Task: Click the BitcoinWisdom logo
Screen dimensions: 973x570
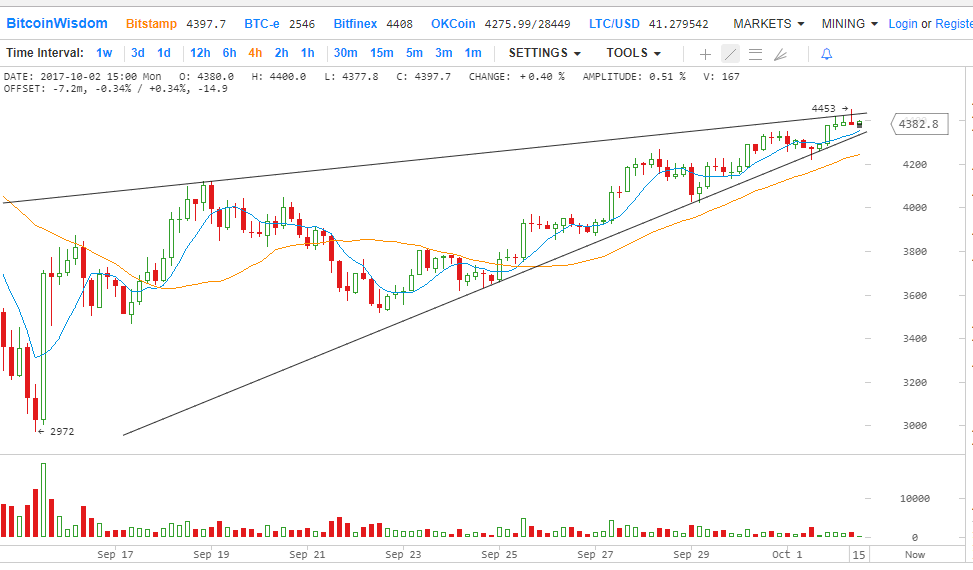Action: [57, 23]
